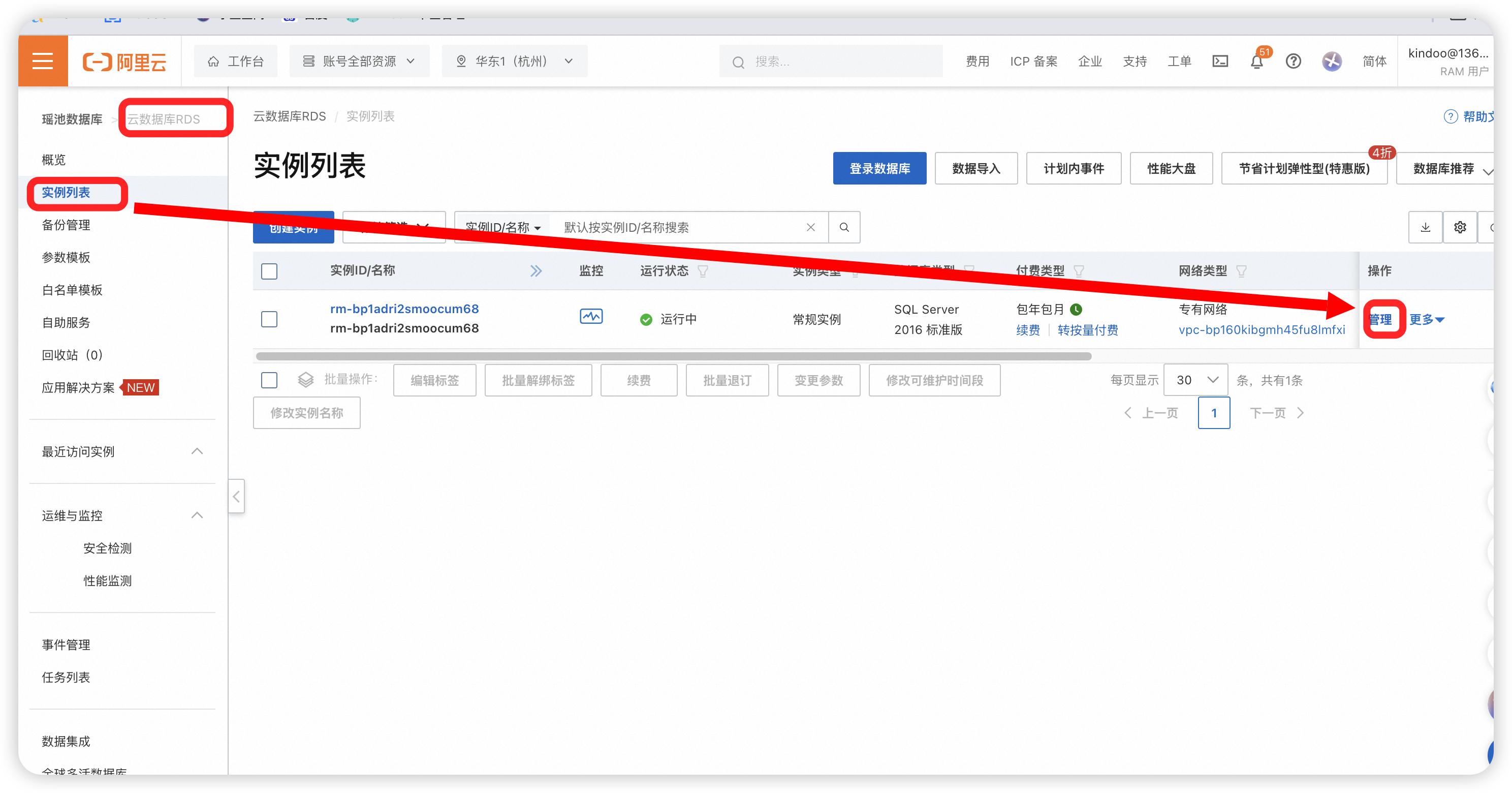Filter by network type funnel icon
This screenshot has height=793, width=1512.
(1241, 271)
